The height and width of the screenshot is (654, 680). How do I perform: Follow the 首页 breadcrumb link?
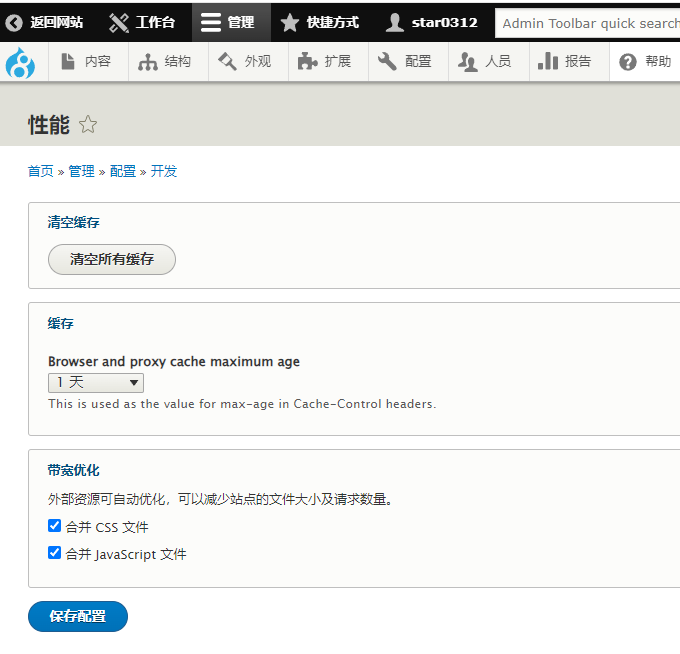coord(41,171)
